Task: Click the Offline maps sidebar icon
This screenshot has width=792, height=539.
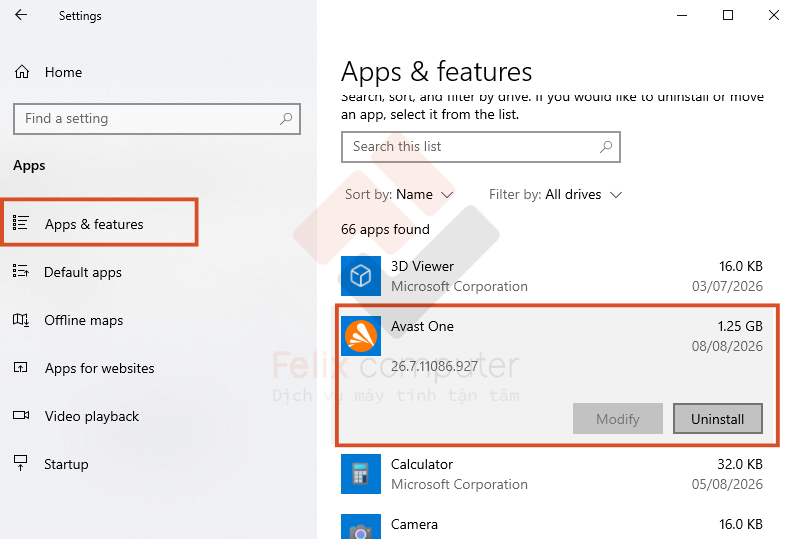Action: (20, 320)
